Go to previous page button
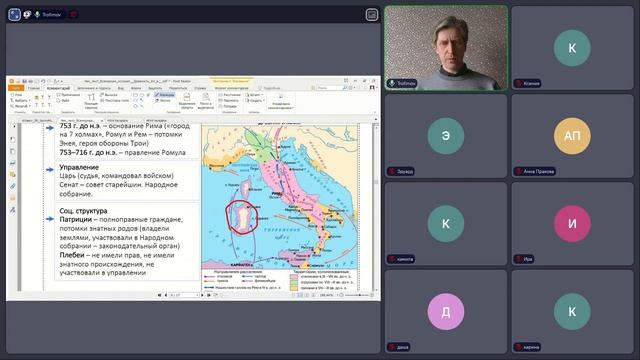Screen dimensions: 640x360 166,295
